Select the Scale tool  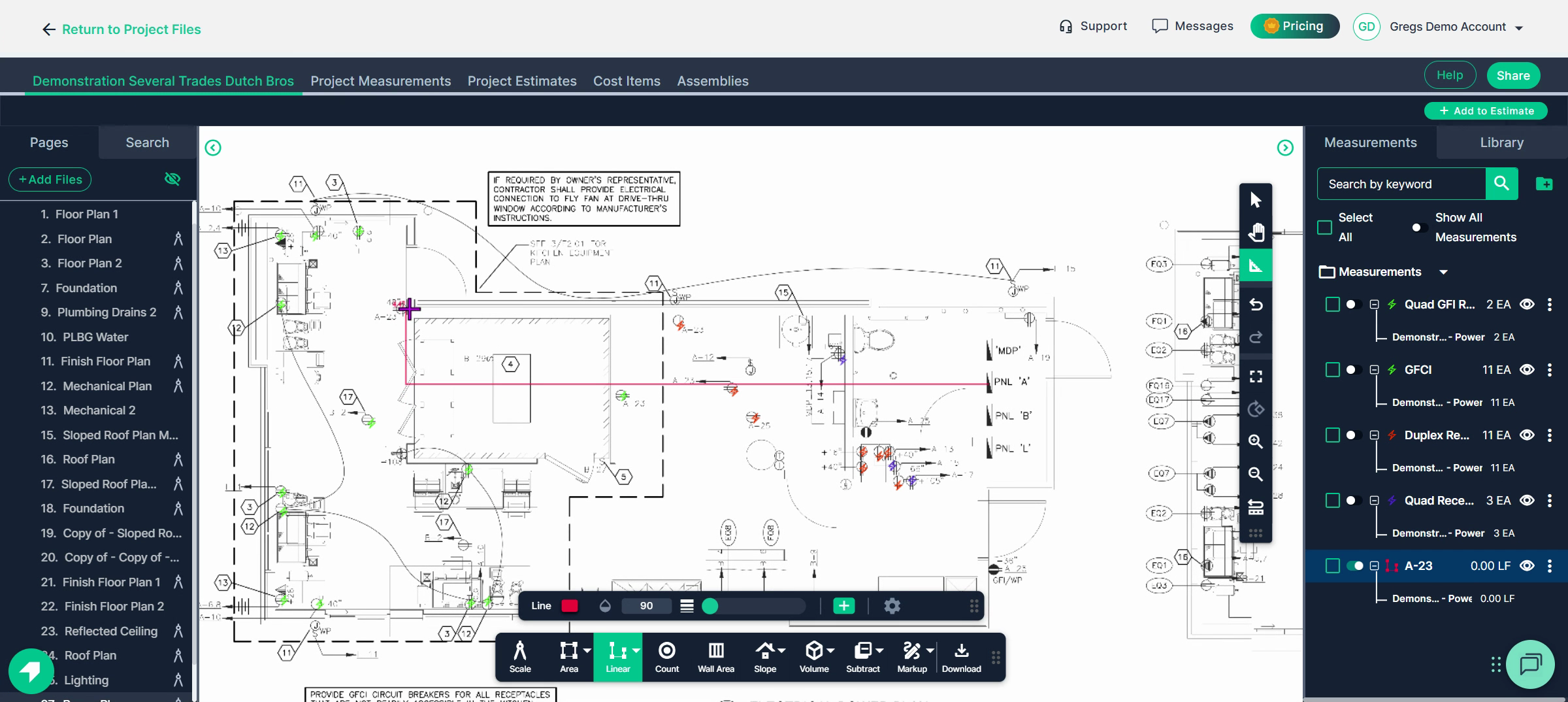[x=519, y=657]
